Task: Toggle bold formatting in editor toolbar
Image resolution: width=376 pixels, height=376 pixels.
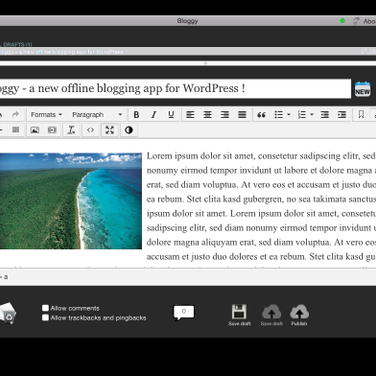Action: tap(136, 115)
